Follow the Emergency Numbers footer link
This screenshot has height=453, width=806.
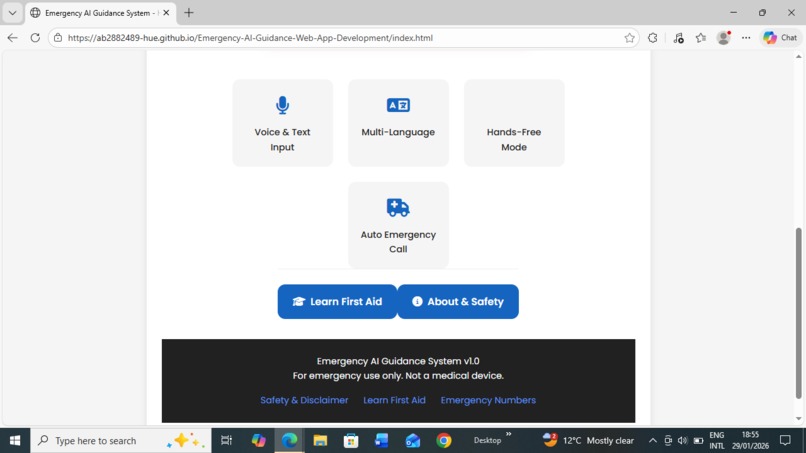point(488,400)
